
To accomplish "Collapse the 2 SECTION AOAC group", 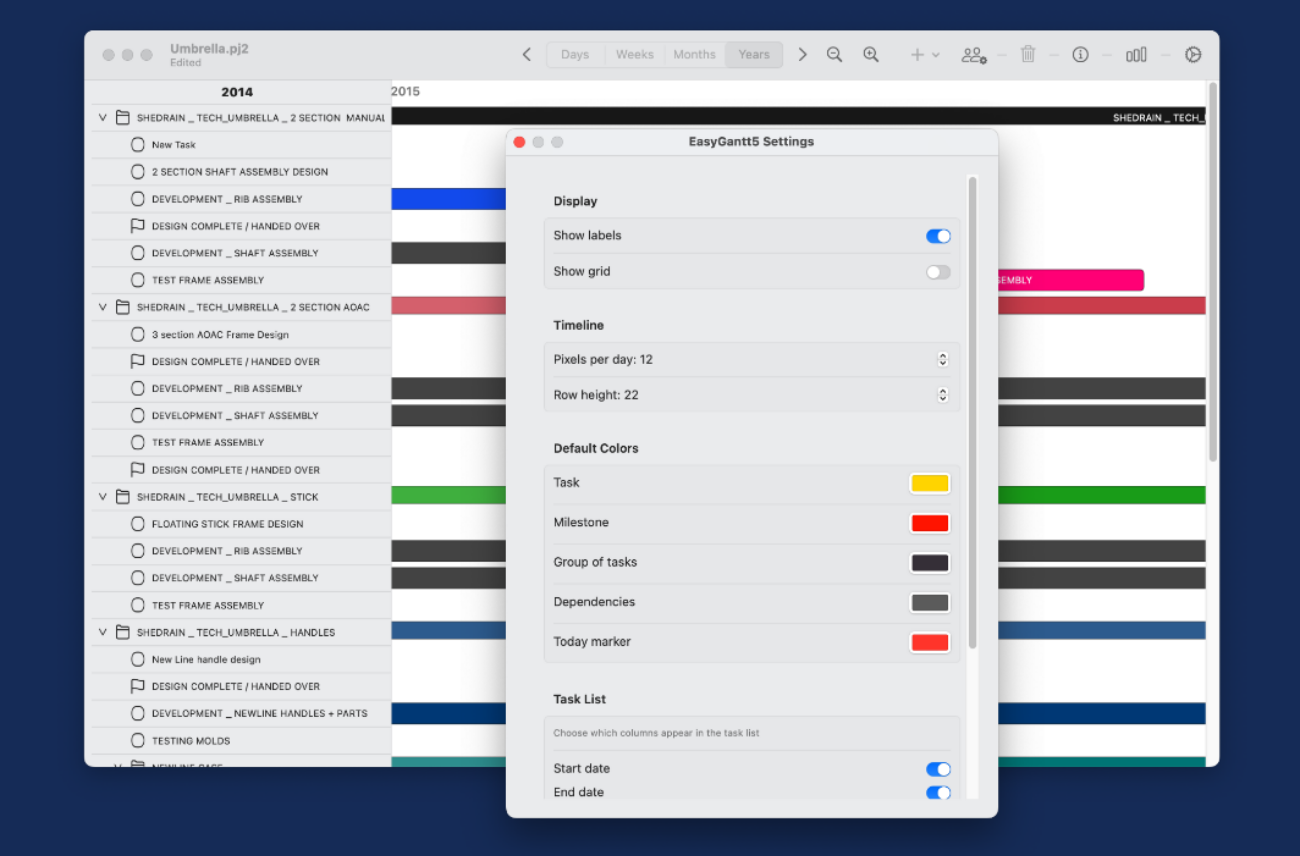I will [102, 307].
